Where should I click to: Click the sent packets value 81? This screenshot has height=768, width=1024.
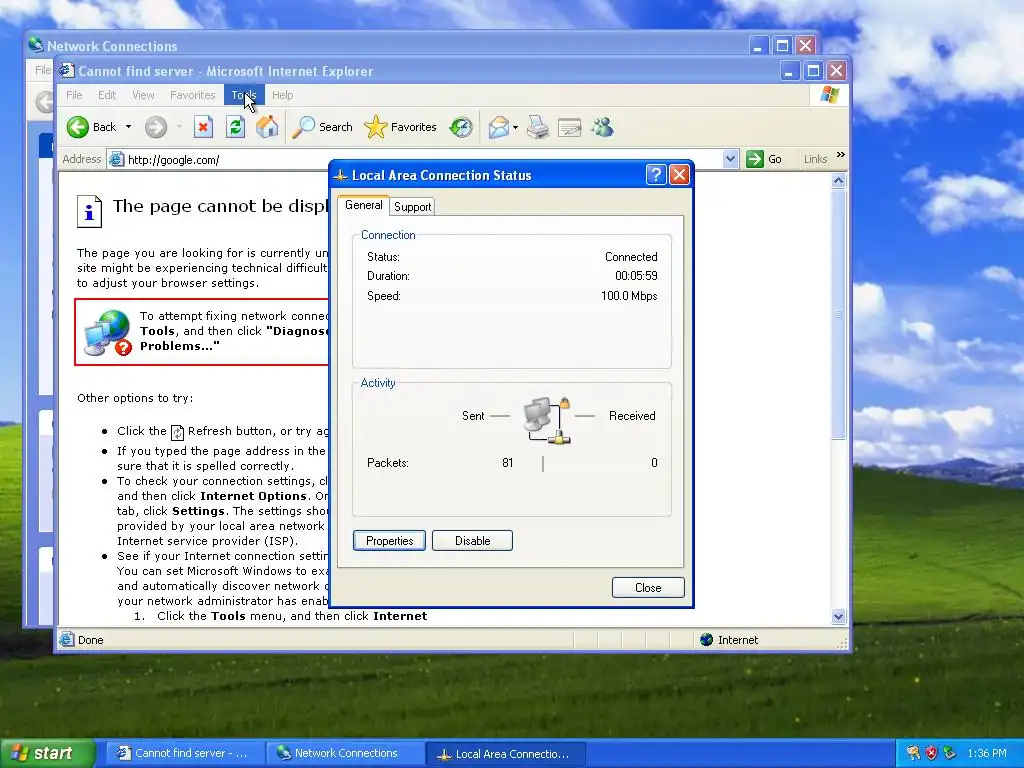(507, 463)
